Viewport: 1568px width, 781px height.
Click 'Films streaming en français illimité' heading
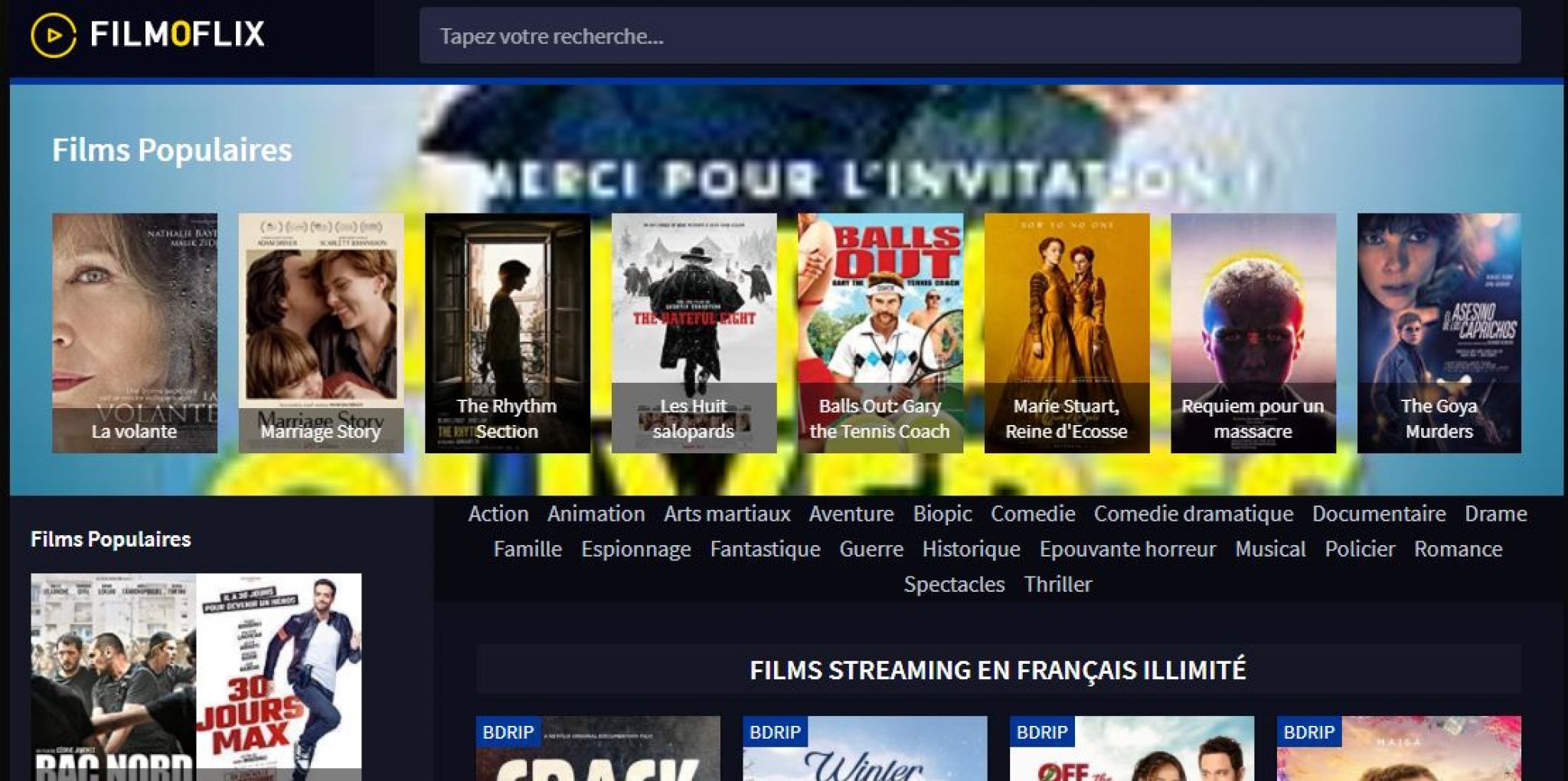tap(998, 670)
